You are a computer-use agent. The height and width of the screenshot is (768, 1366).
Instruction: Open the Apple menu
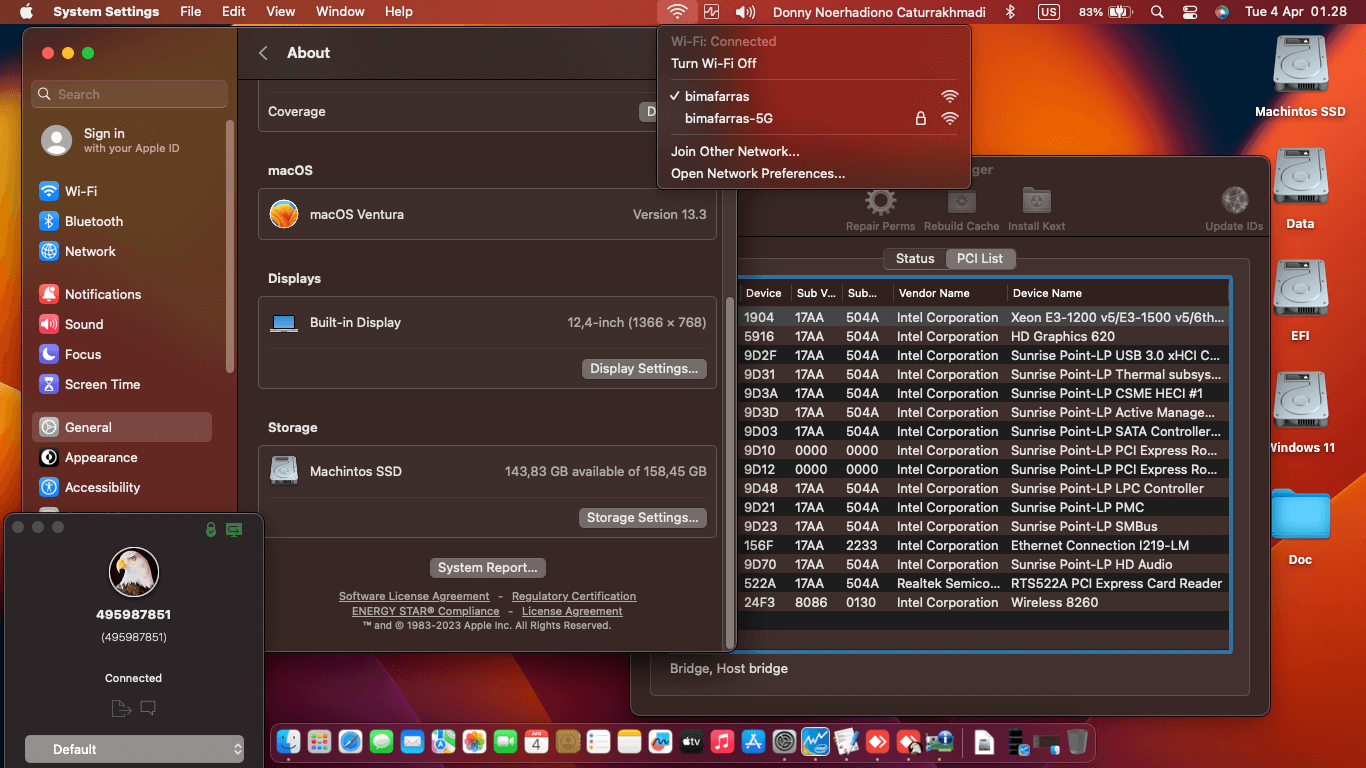coord(26,12)
